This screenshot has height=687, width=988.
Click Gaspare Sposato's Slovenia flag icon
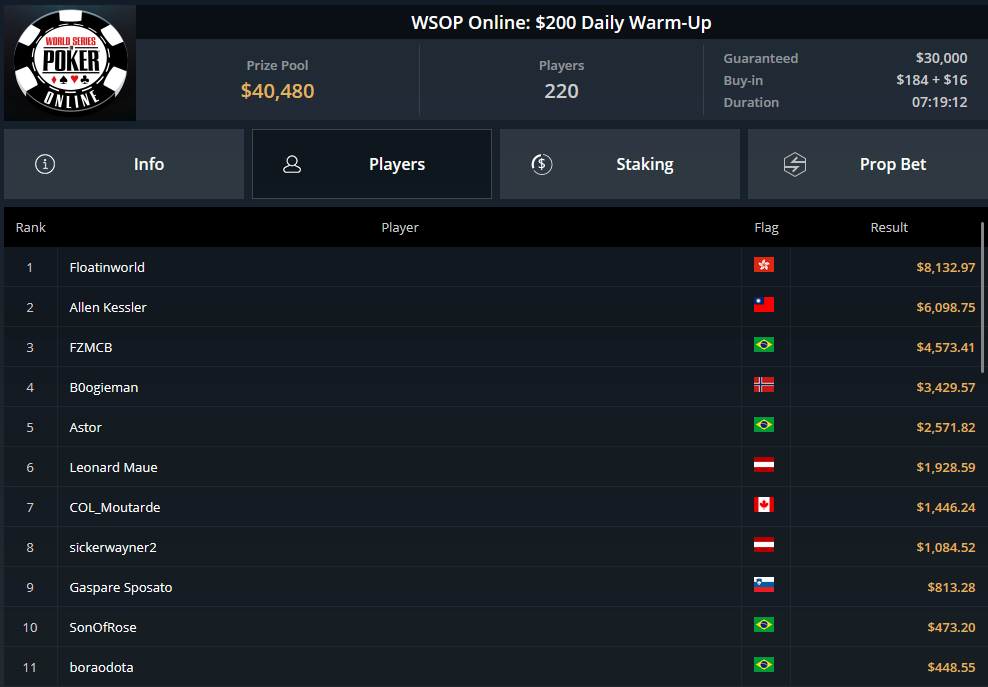[764, 585]
